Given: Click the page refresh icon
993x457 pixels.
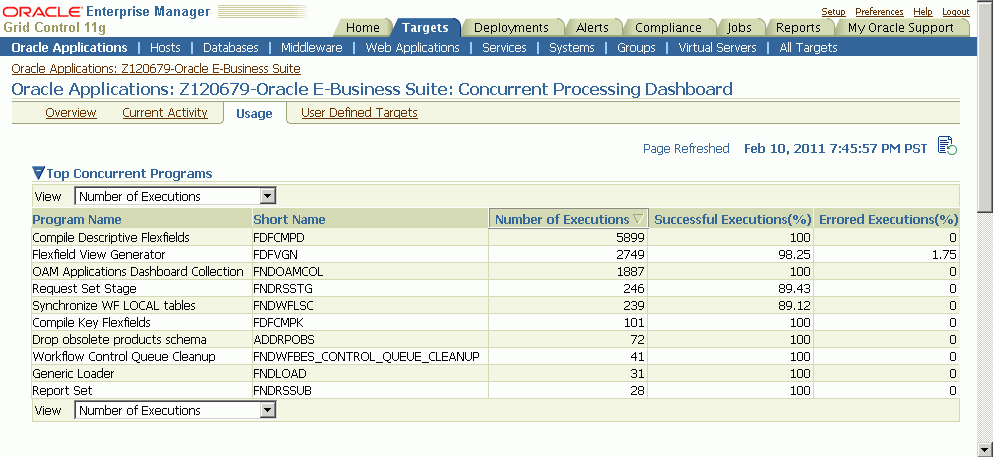Looking at the screenshot, I should coord(947,146).
